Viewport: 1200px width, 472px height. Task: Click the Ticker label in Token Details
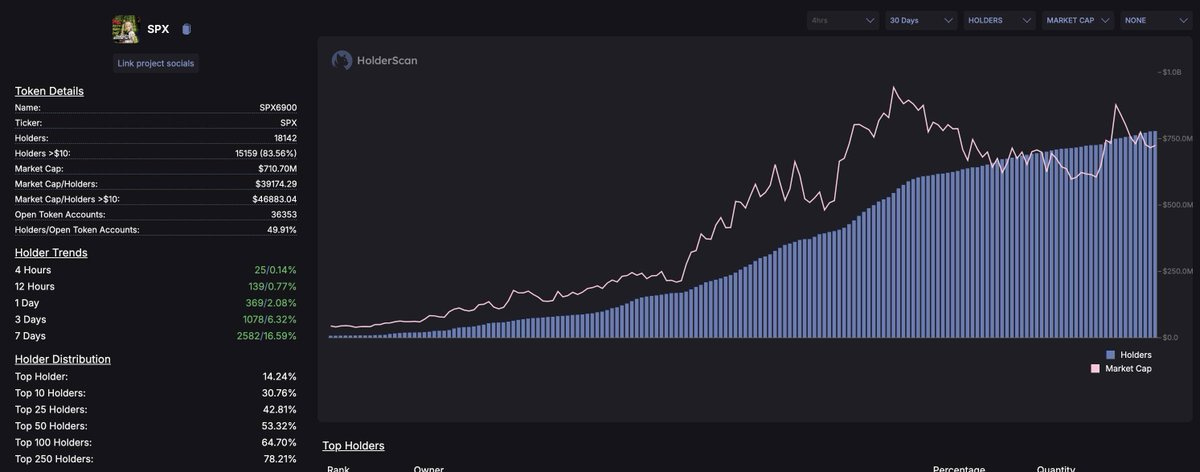pyautogui.click(x=27, y=122)
